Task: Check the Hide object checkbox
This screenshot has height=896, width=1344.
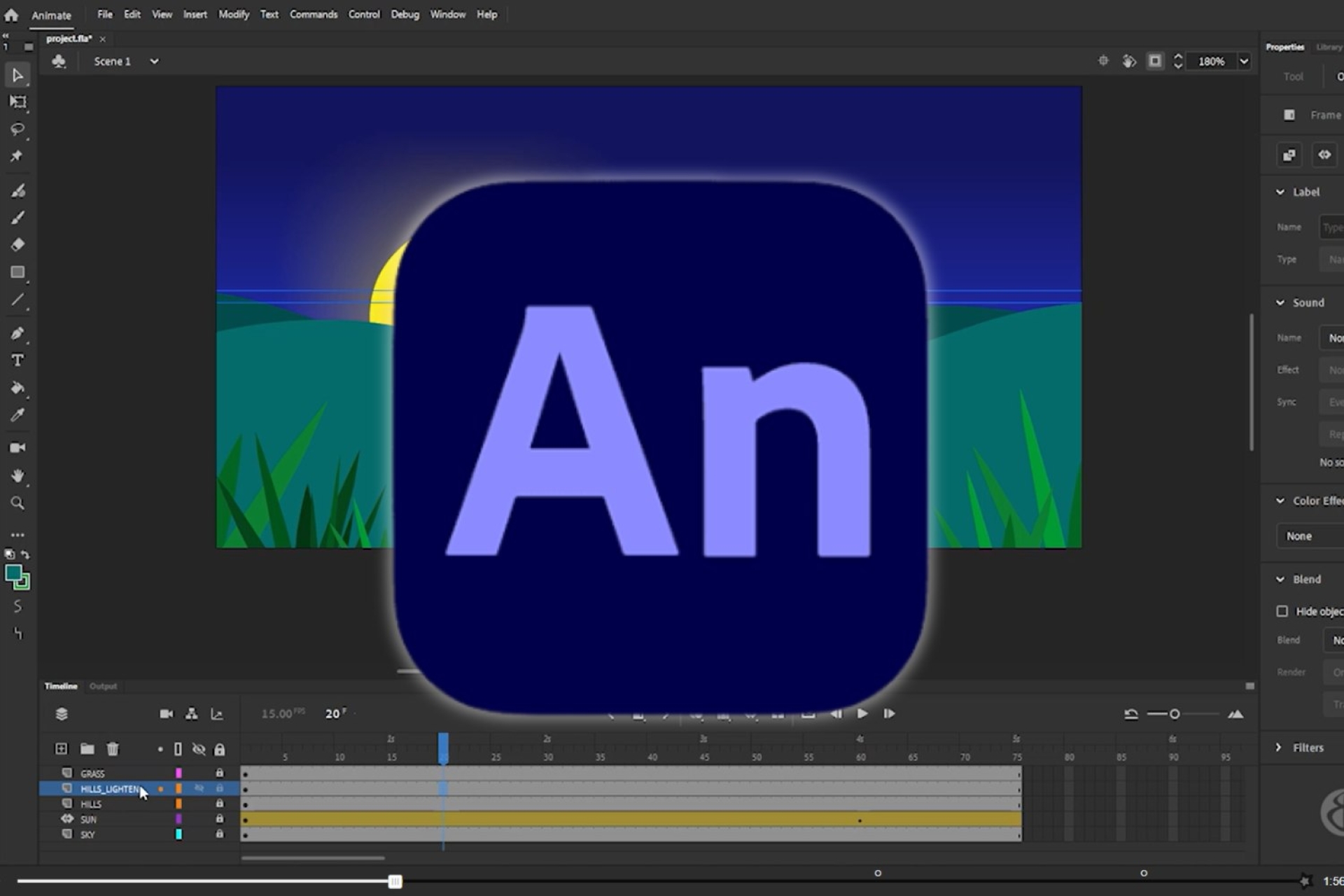Action: tap(1282, 611)
